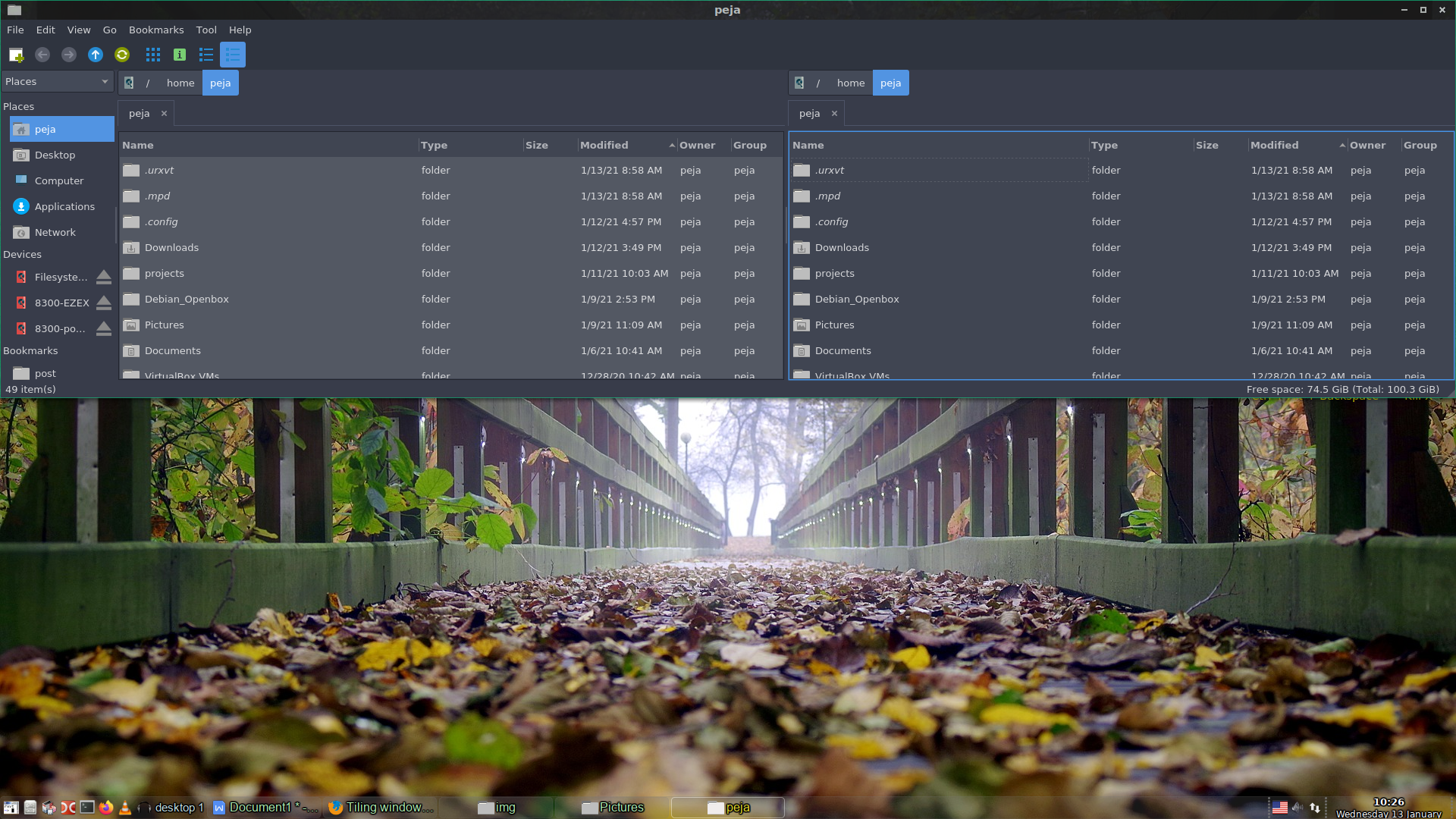Select peja home in Places sidebar
Image resolution: width=1456 pixels, height=819 pixels.
click(61, 129)
